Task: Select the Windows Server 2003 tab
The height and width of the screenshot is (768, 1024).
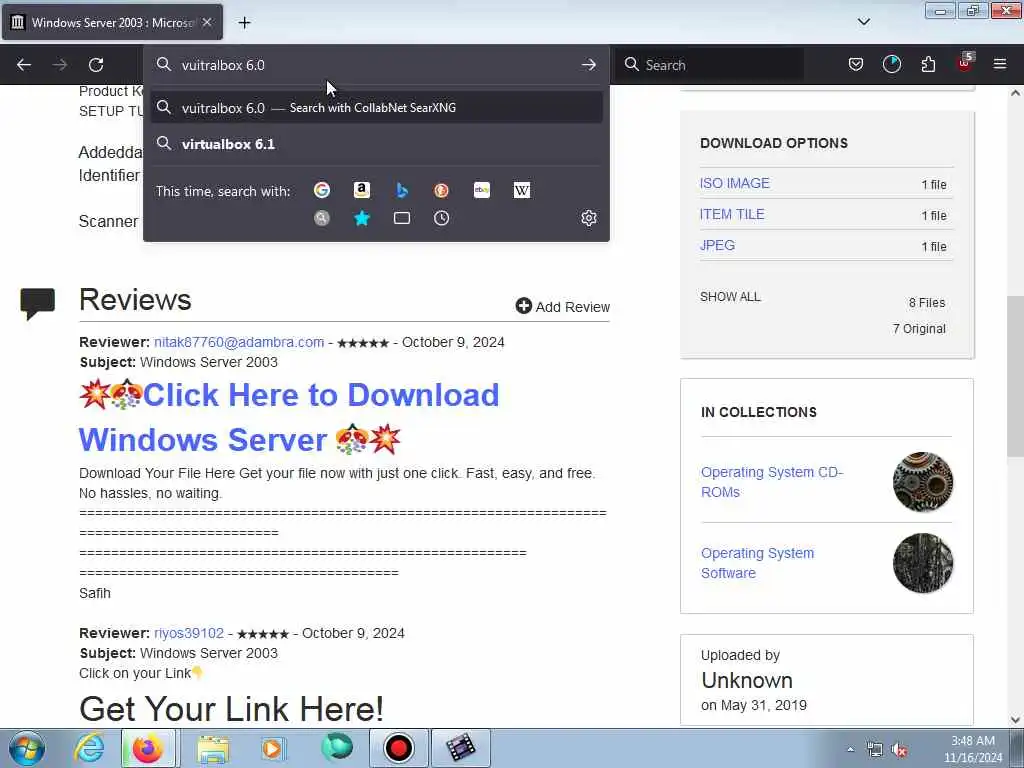Action: pyautogui.click(x=112, y=23)
